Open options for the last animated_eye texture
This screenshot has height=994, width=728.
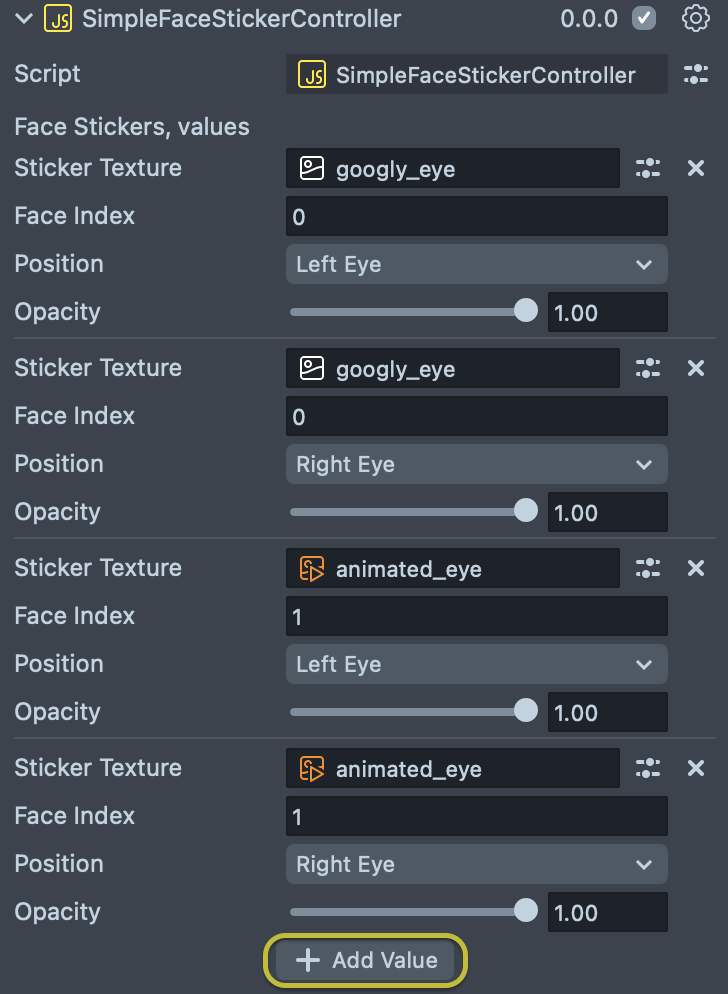648,768
